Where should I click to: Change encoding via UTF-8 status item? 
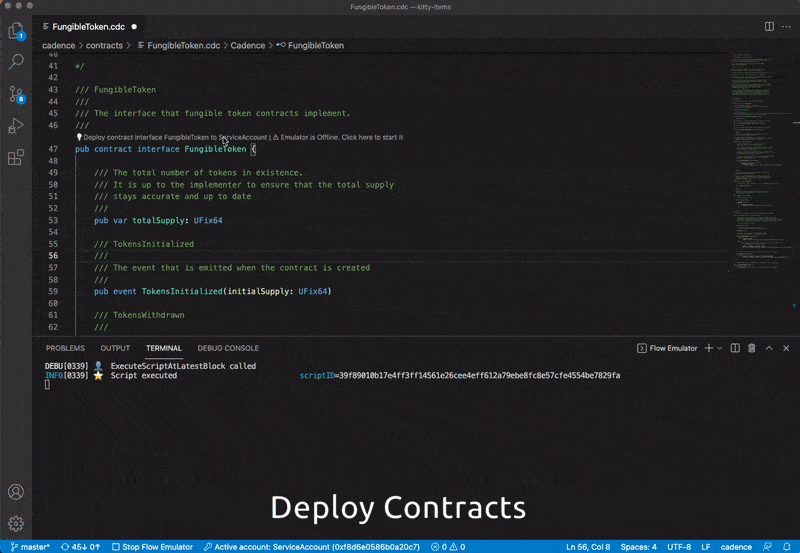click(x=679, y=546)
